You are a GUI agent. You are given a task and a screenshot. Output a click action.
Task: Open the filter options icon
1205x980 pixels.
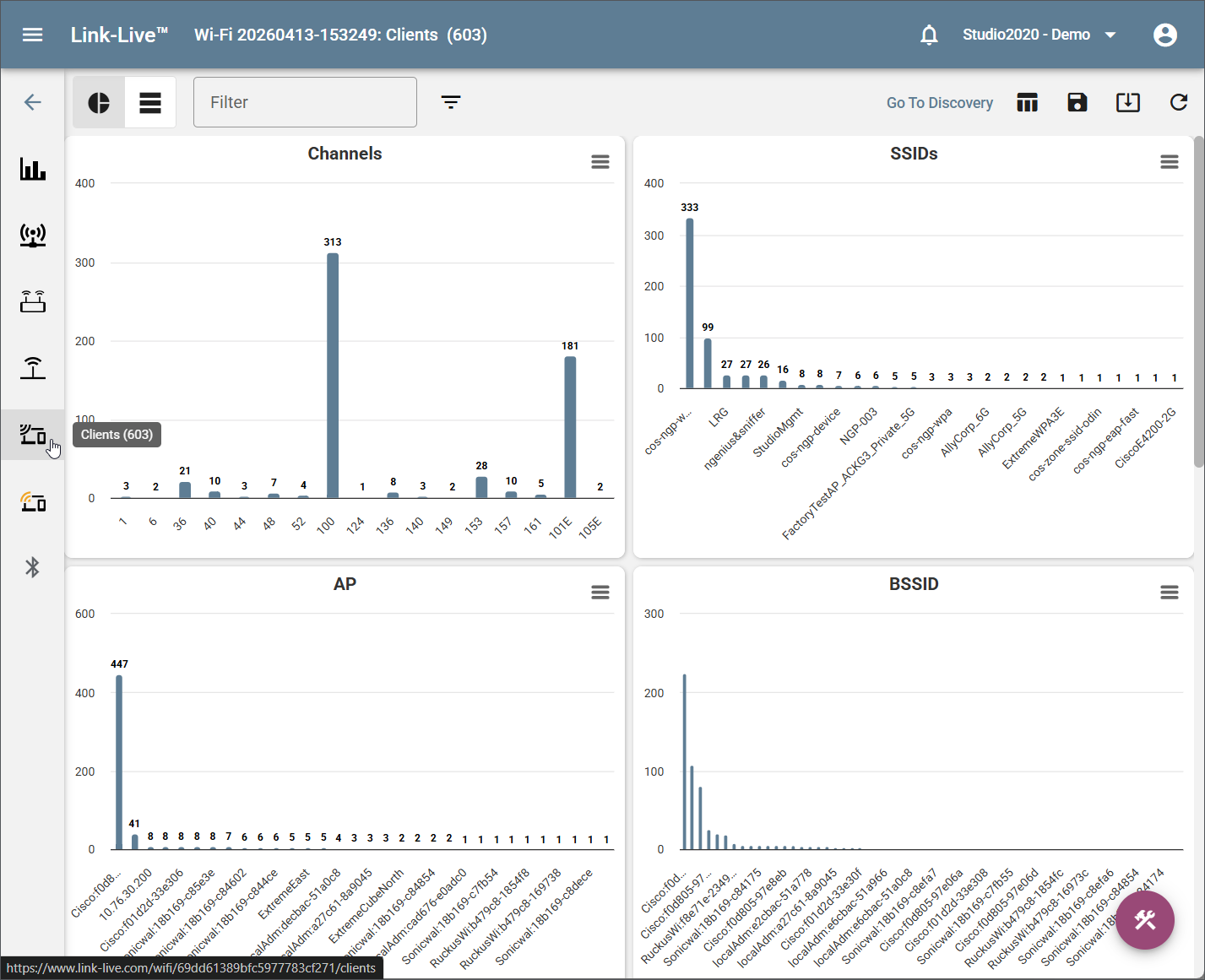click(451, 102)
